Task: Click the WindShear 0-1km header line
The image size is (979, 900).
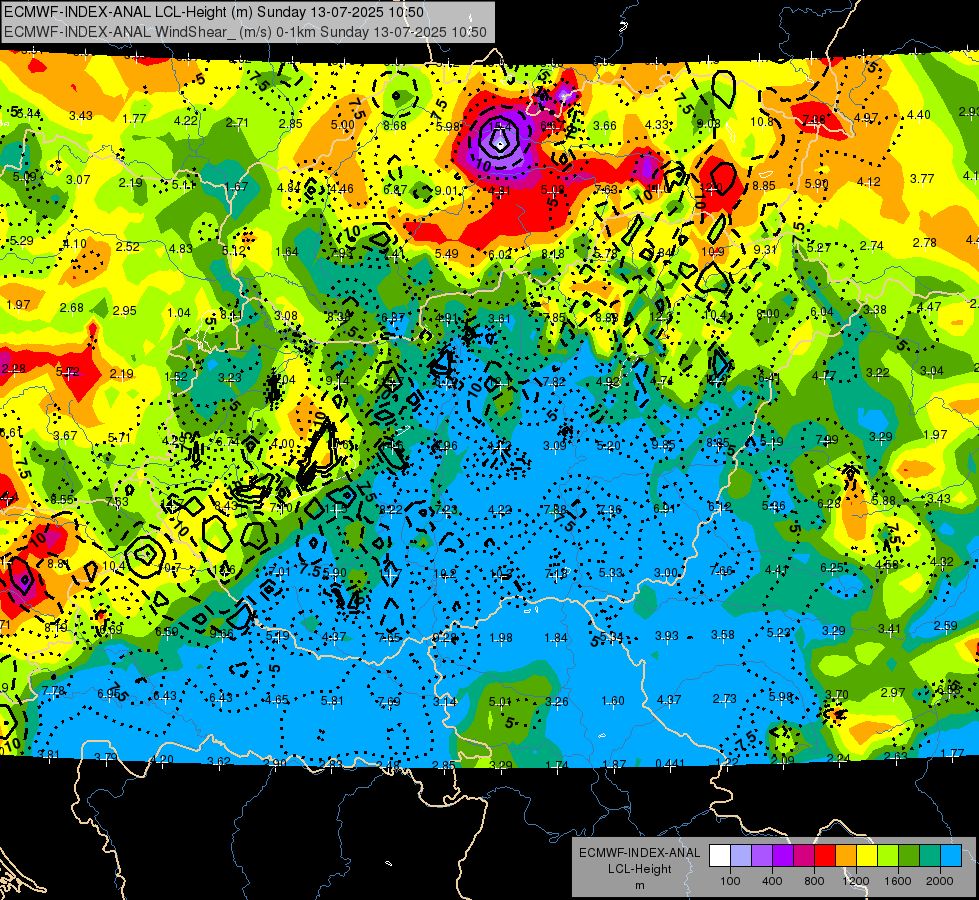Action: 245,32
